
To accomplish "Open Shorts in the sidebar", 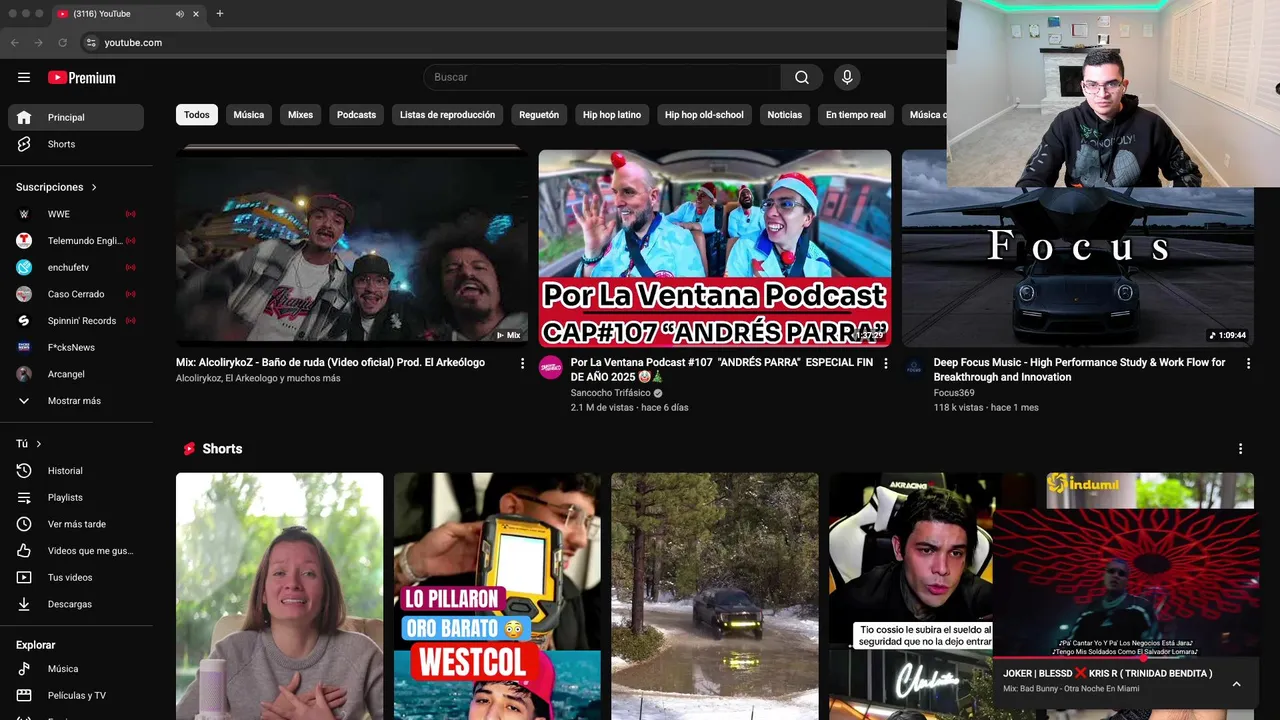I will pos(76,144).
